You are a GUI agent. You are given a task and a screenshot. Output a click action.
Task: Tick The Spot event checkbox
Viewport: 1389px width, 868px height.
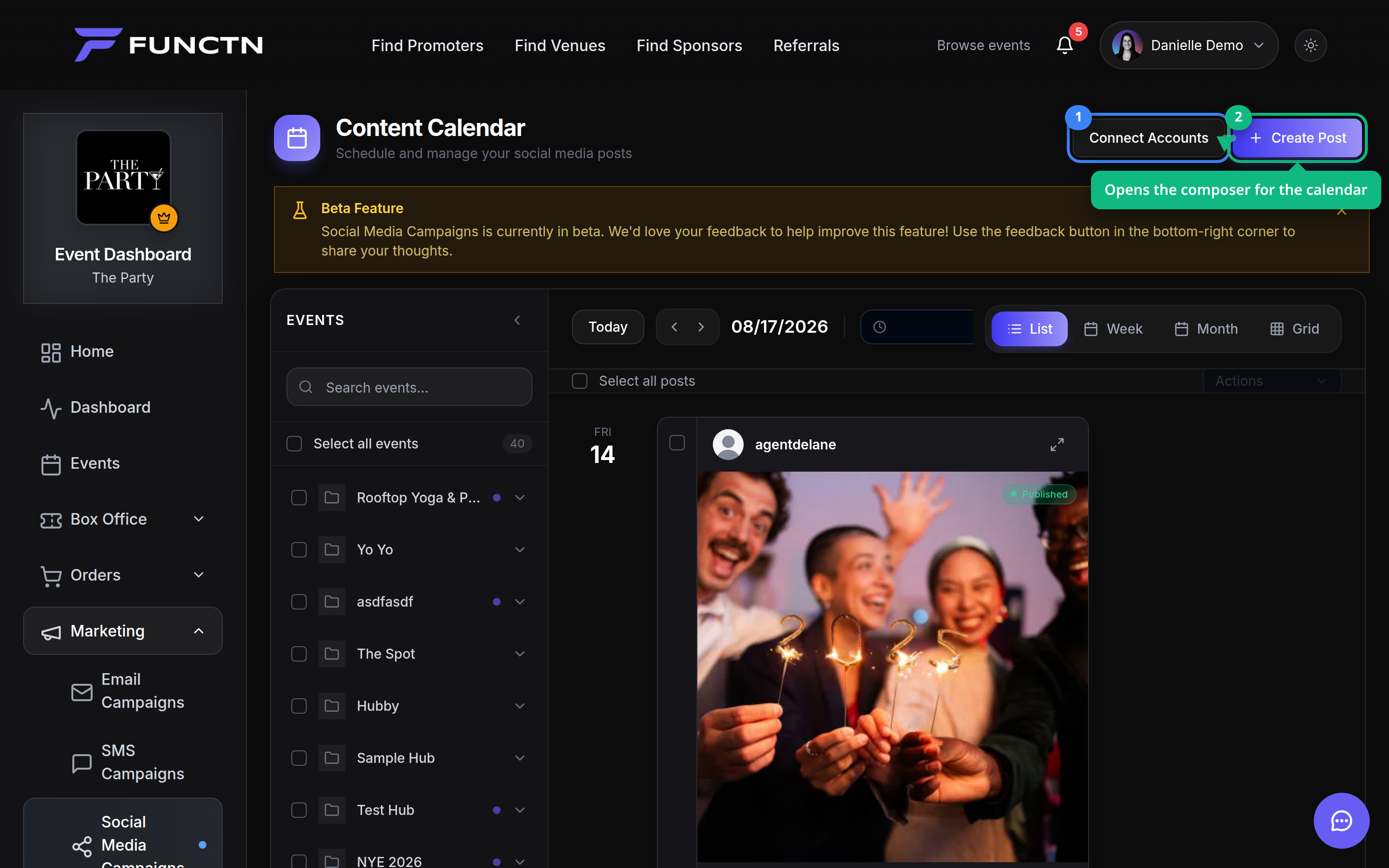299,653
